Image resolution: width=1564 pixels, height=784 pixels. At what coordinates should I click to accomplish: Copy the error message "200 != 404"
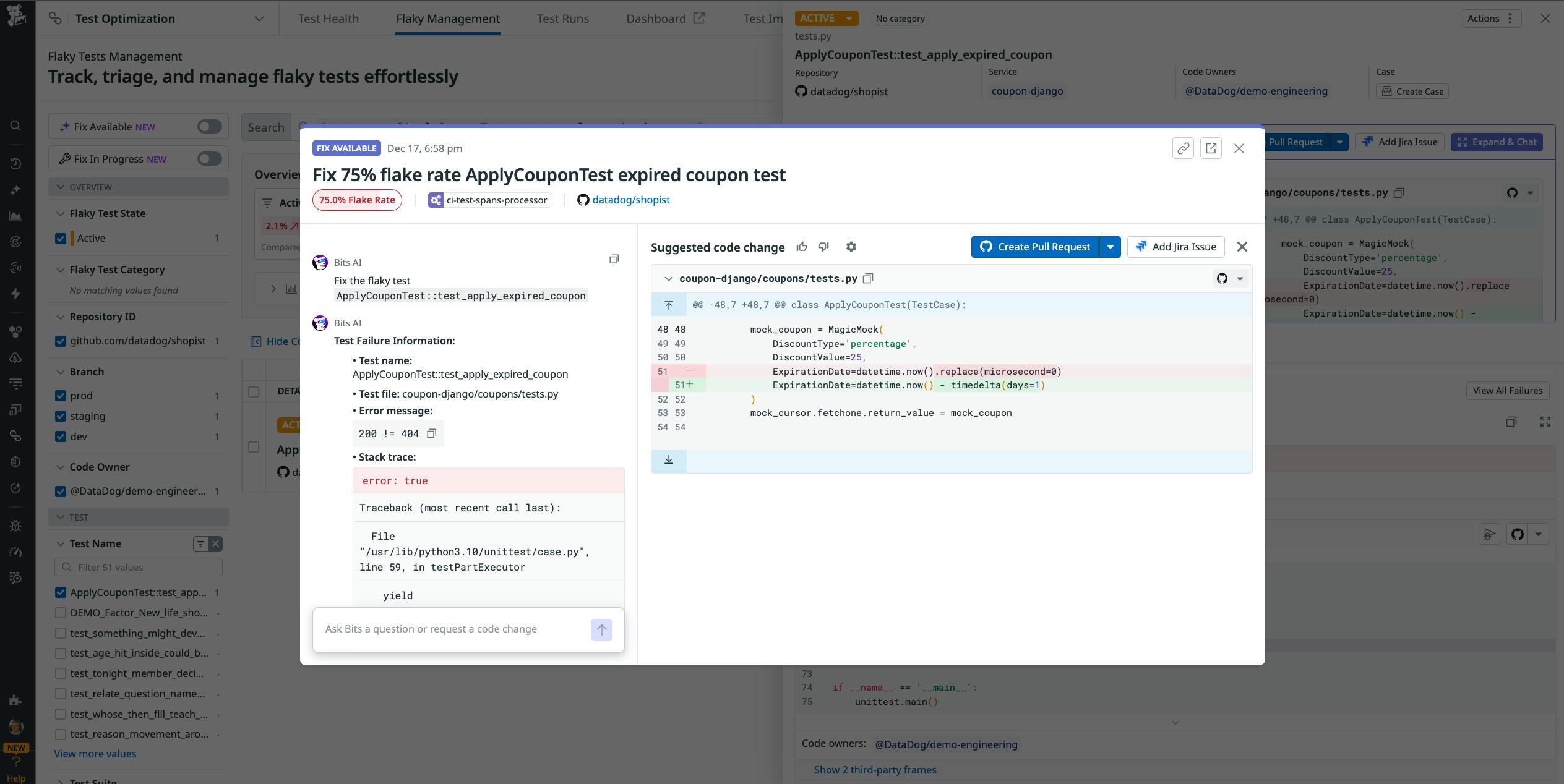click(431, 433)
